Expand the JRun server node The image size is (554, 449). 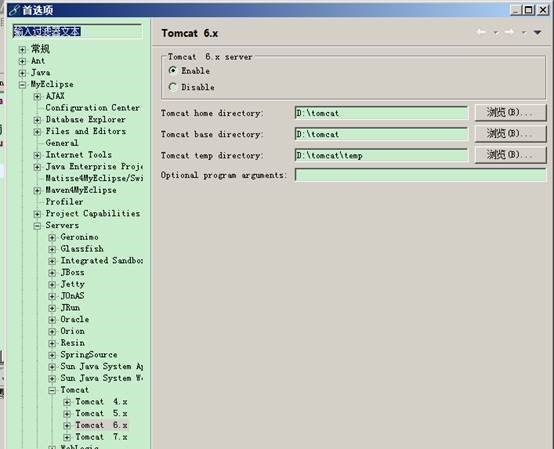[x=52, y=308]
